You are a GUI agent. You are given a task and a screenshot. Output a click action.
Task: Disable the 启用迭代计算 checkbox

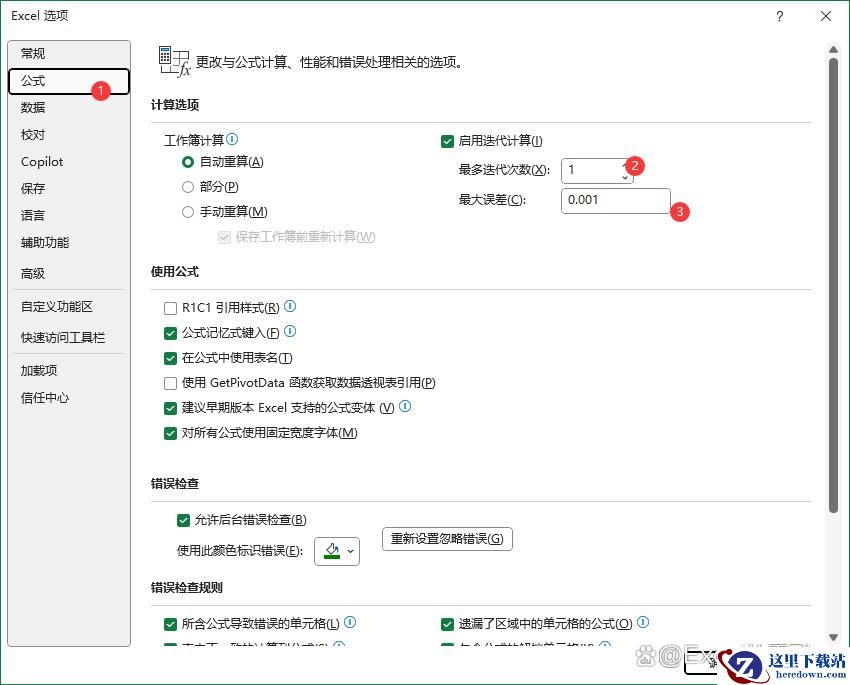tap(447, 141)
